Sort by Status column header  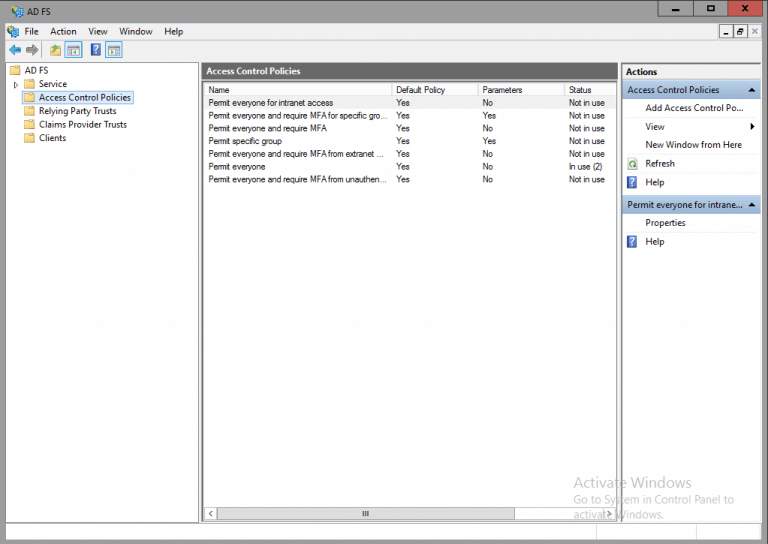[x=590, y=90]
